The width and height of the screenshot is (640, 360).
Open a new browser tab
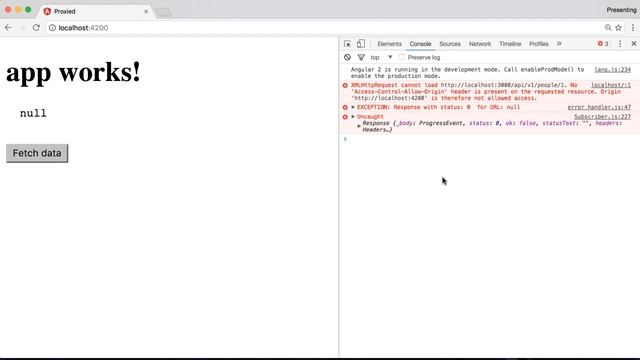(164, 13)
